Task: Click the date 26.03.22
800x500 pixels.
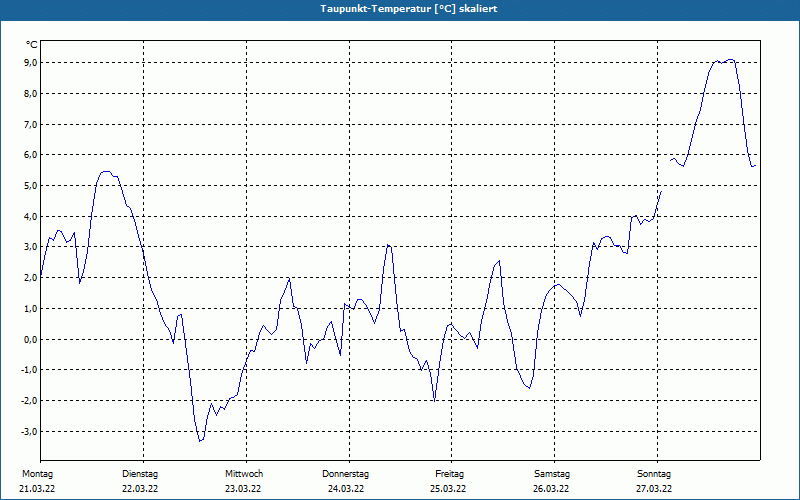Action: click(551, 489)
